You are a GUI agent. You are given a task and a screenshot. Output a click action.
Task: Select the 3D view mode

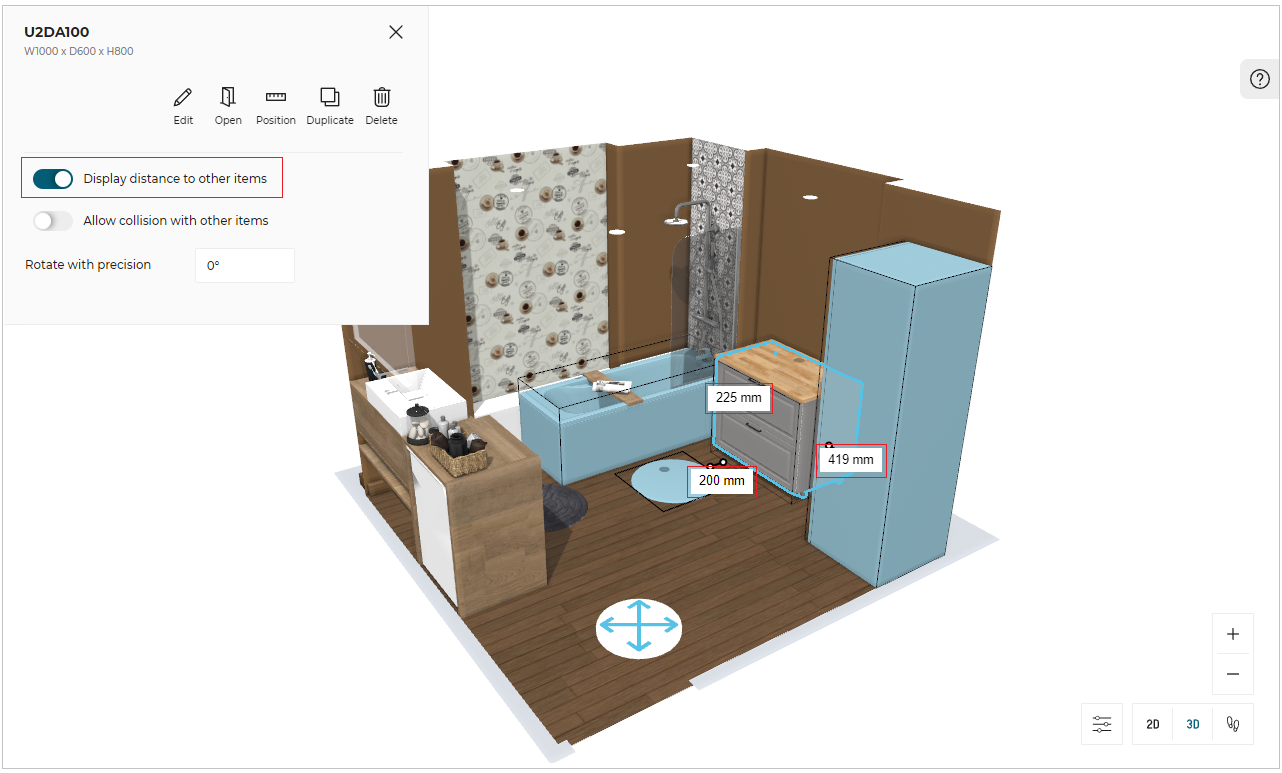pos(1193,724)
